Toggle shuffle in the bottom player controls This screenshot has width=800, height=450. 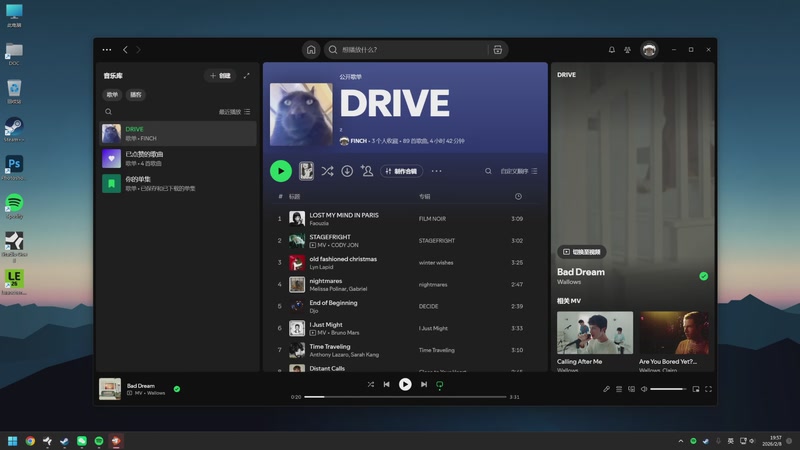point(370,384)
